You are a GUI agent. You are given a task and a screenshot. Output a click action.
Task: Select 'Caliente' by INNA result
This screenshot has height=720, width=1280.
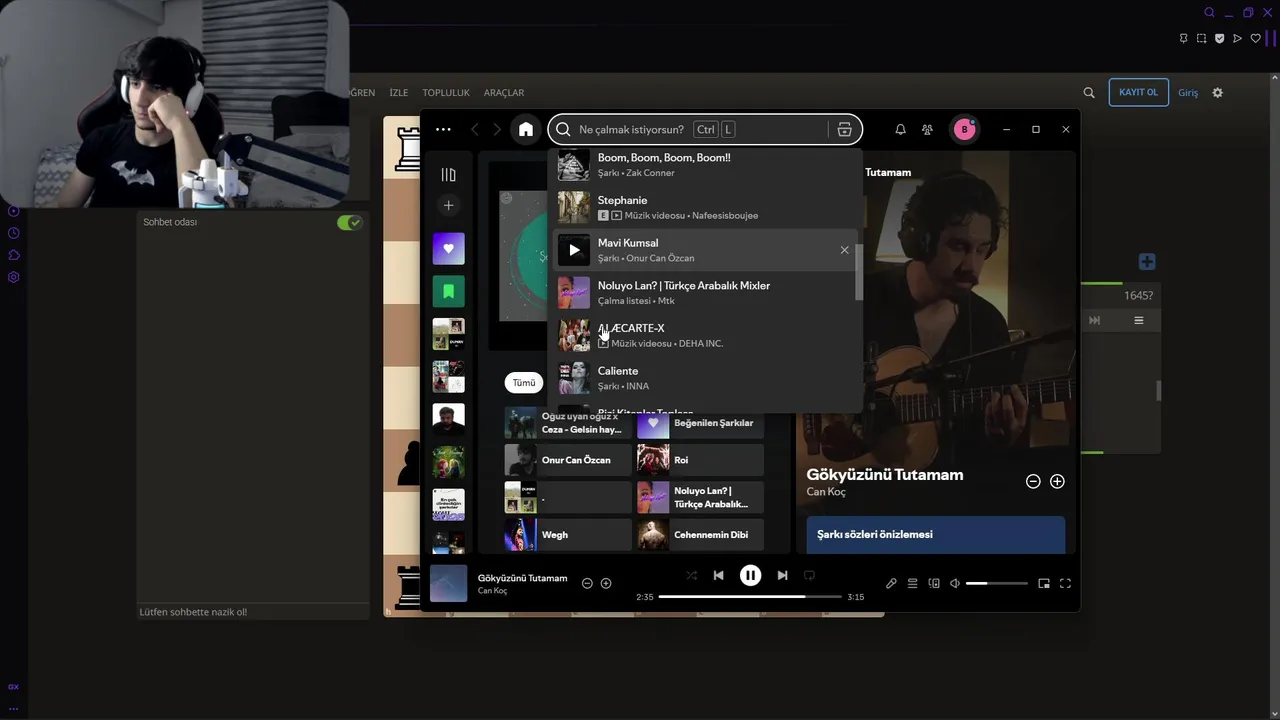[x=704, y=378]
